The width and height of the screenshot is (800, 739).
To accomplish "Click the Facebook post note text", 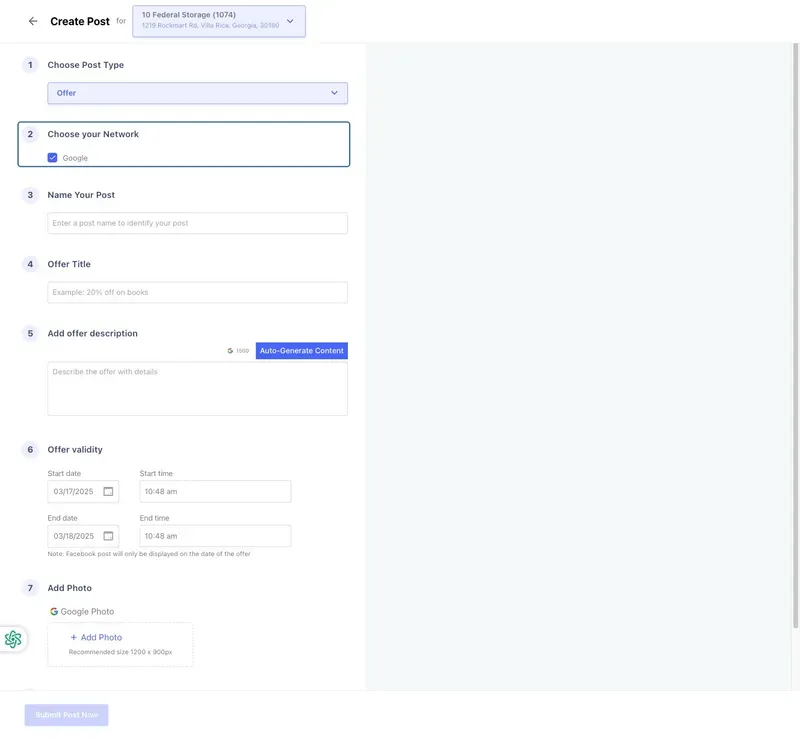I will 149,554.
